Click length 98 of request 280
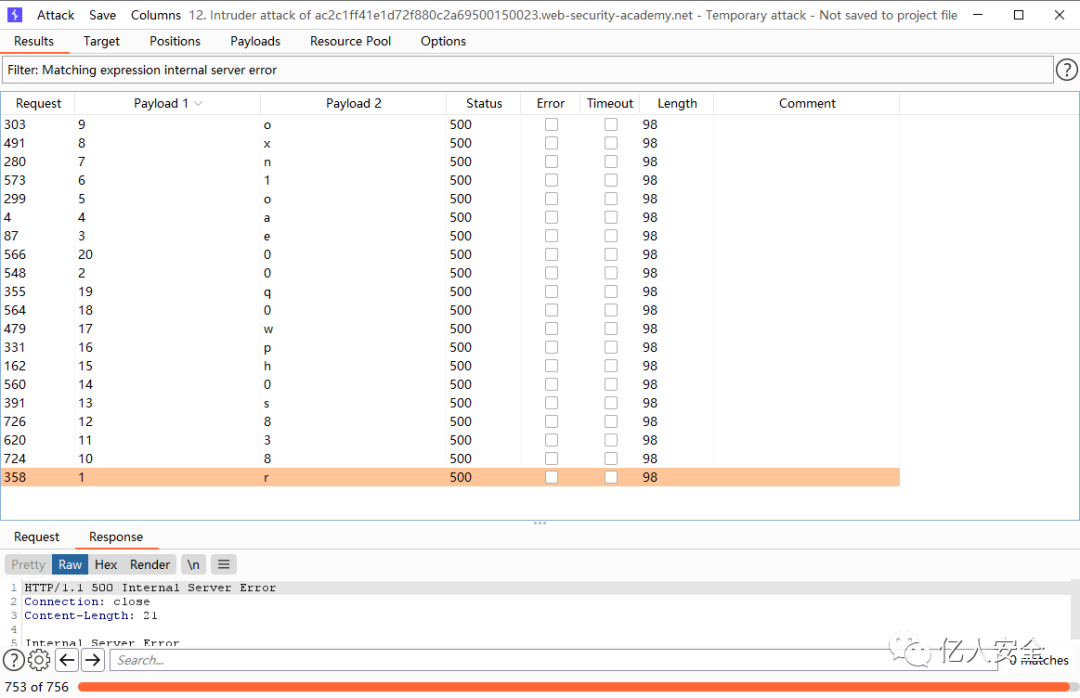 pos(650,162)
